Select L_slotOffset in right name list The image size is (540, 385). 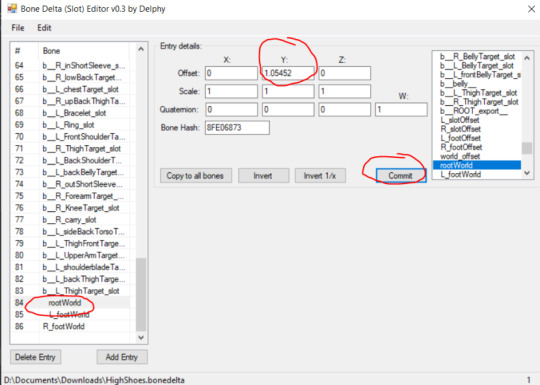pyautogui.click(x=477, y=120)
